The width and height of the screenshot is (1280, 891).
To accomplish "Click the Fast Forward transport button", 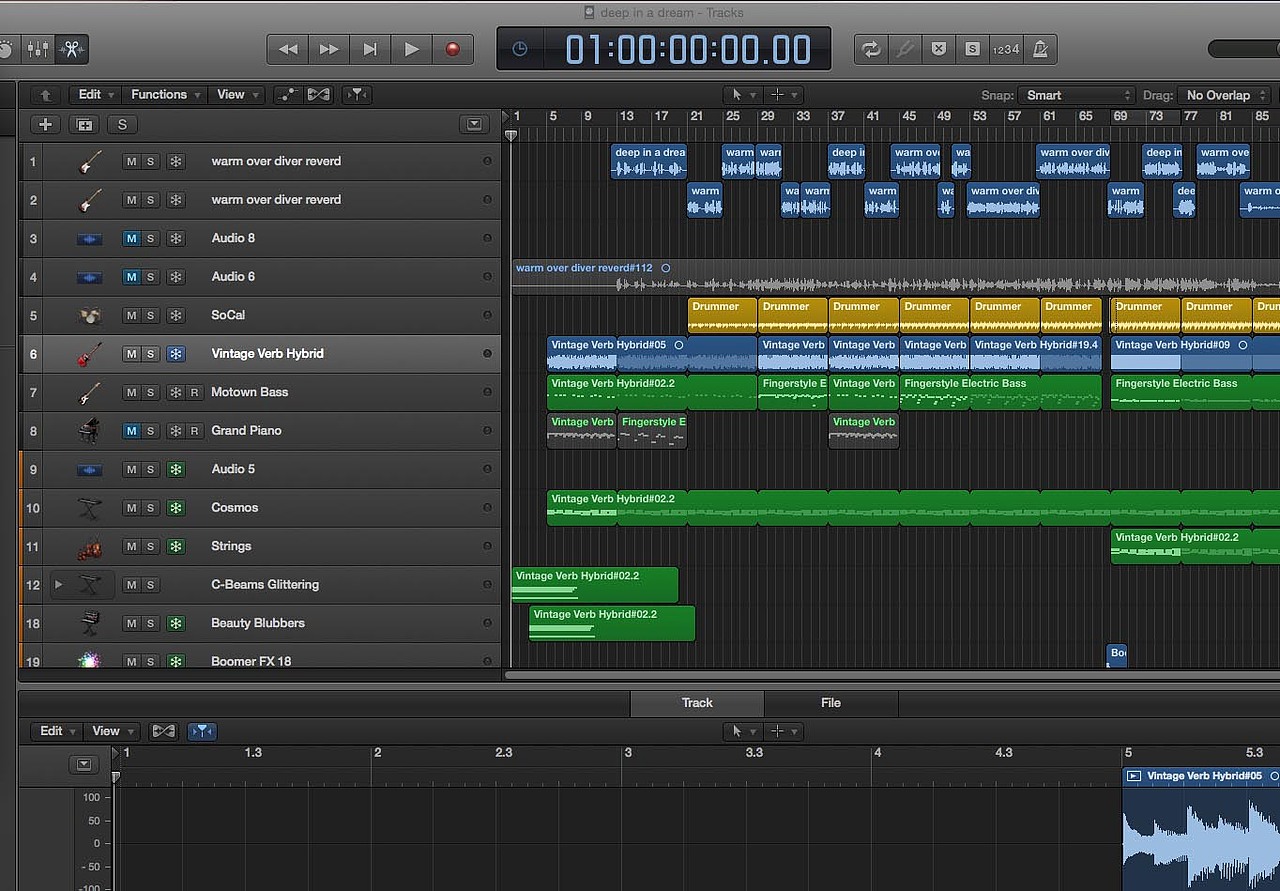I will point(329,49).
